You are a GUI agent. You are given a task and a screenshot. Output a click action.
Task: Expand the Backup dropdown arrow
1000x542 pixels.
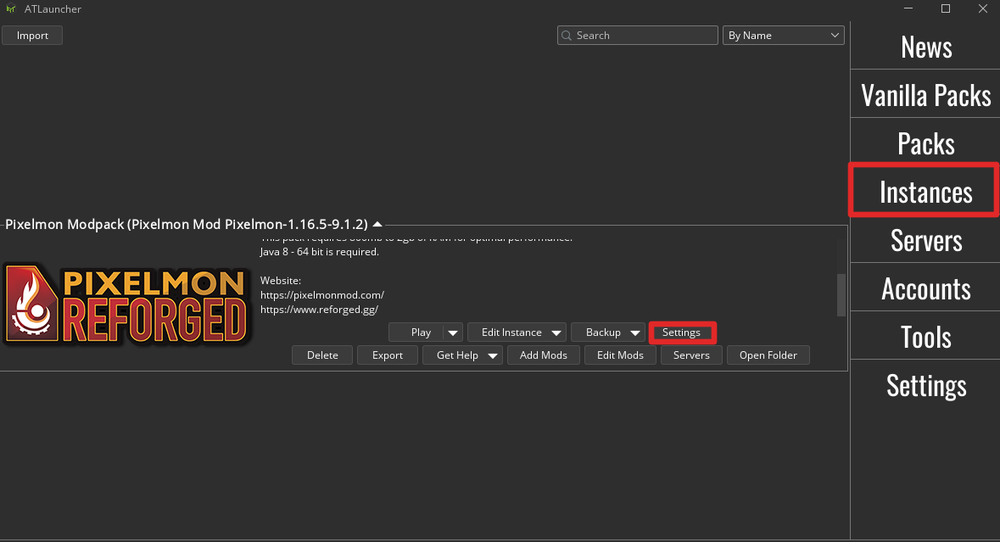636,333
